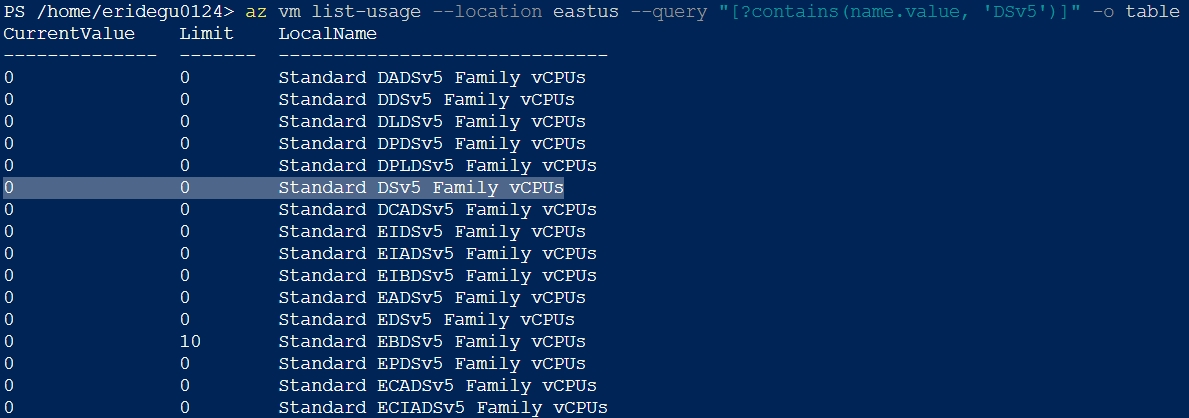Click on Standard EDSv5 Family vCPUs
This screenshot has height=418, width=1189.
[x=426, y=320]
